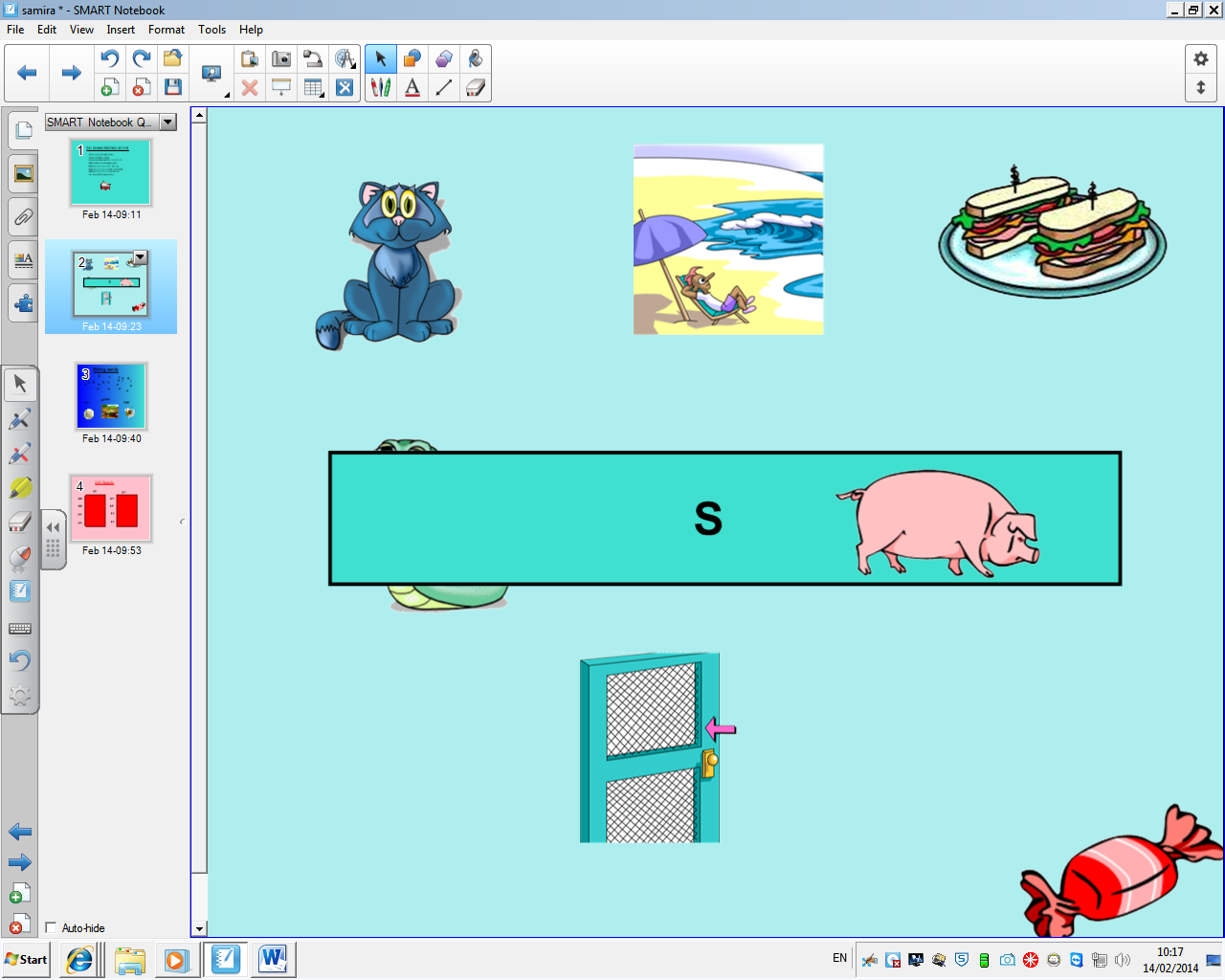1225x980 pixels.
Task: Select the Eraser tool
Action: [476, 87]
